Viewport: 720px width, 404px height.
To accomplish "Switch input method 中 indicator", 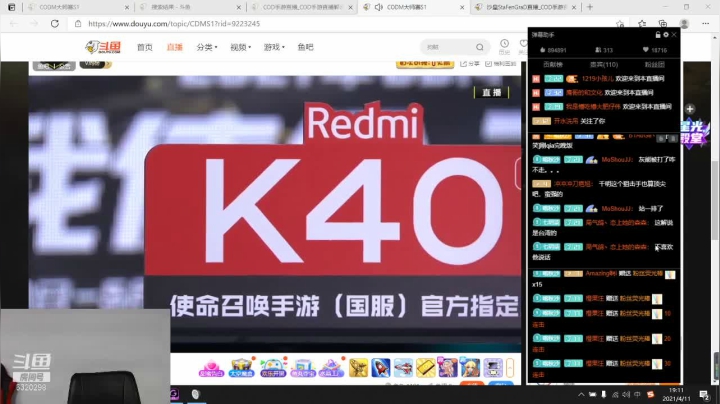I will (637, 394).
